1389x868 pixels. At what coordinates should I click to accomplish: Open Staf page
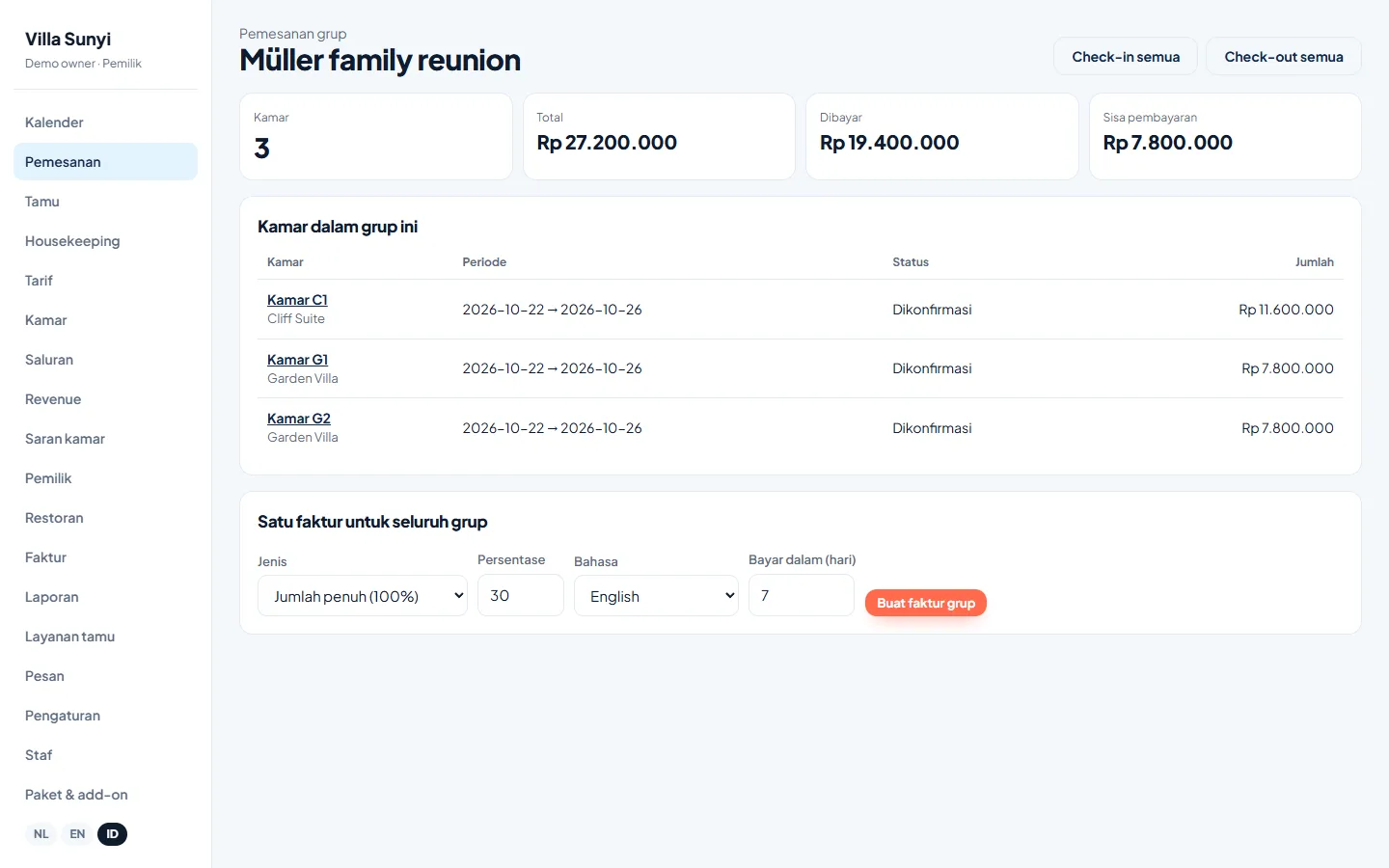click(105, 755)
